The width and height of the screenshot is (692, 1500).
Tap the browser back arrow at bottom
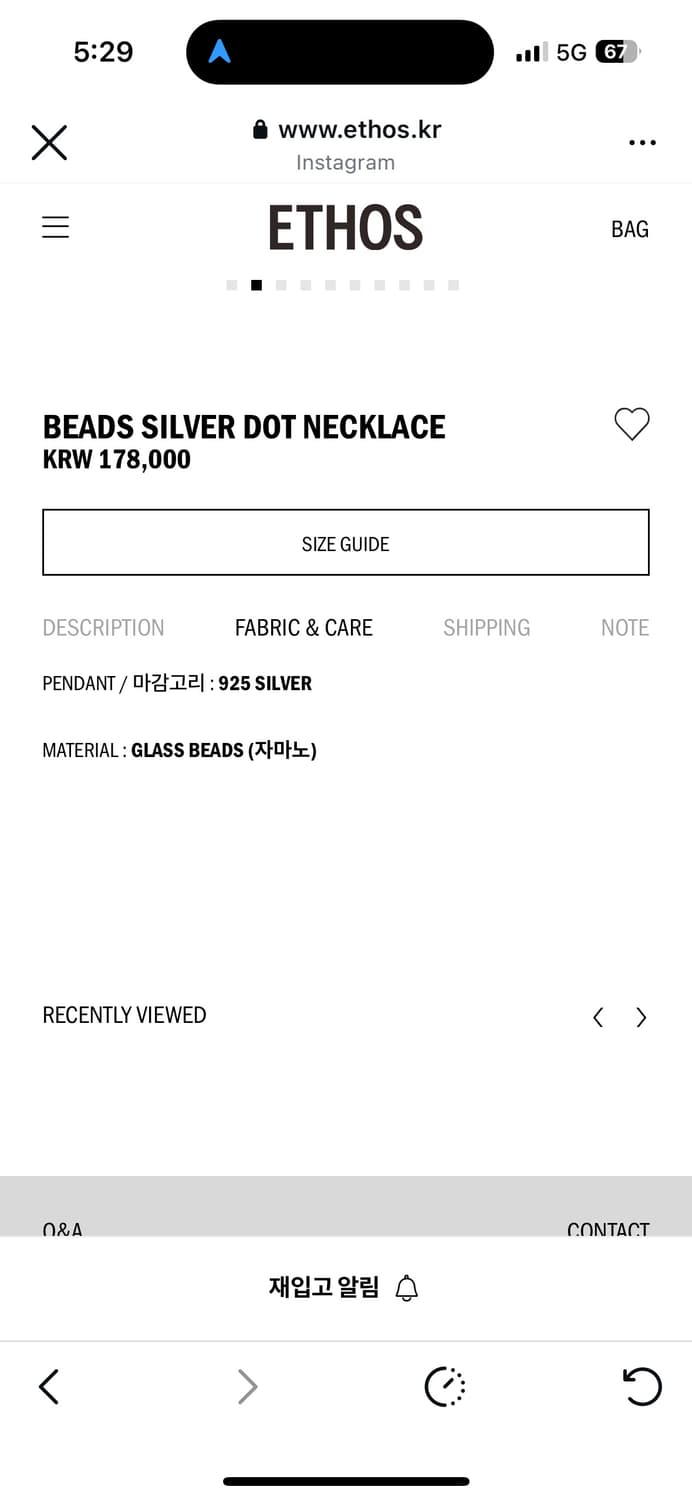[x=49, y=1387]
